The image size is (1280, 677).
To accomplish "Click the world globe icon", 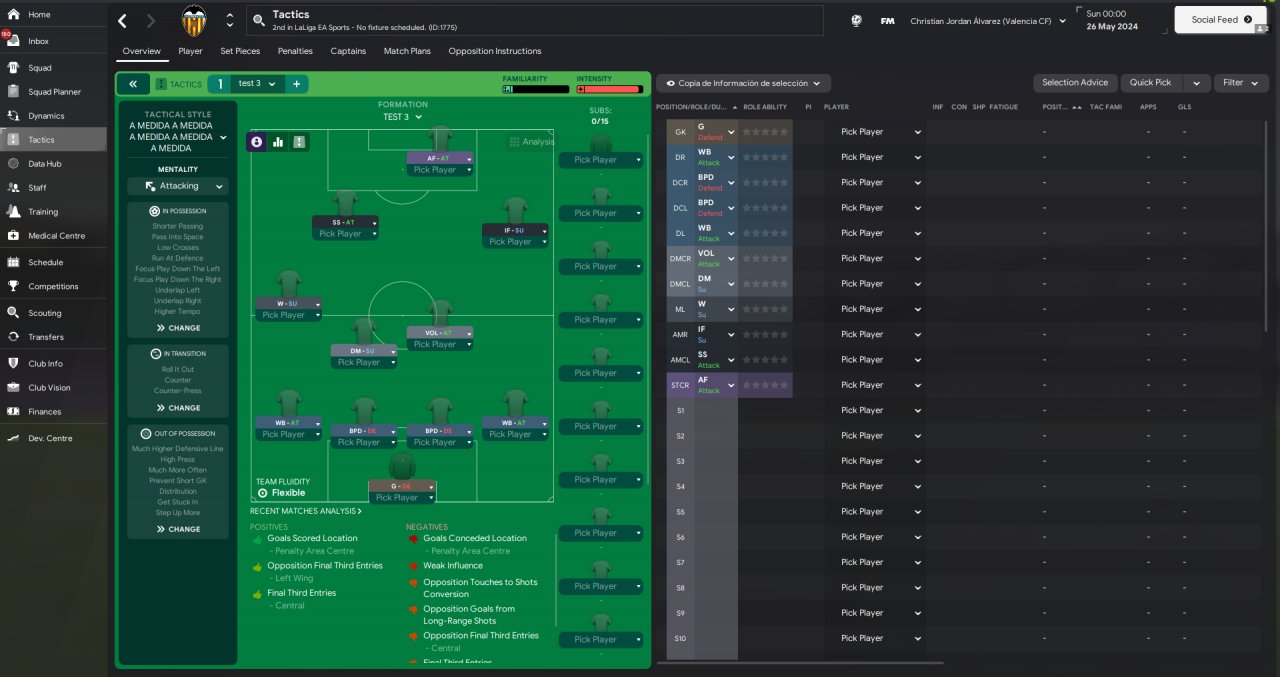I will pyautogui.click(x=856, y=20).
